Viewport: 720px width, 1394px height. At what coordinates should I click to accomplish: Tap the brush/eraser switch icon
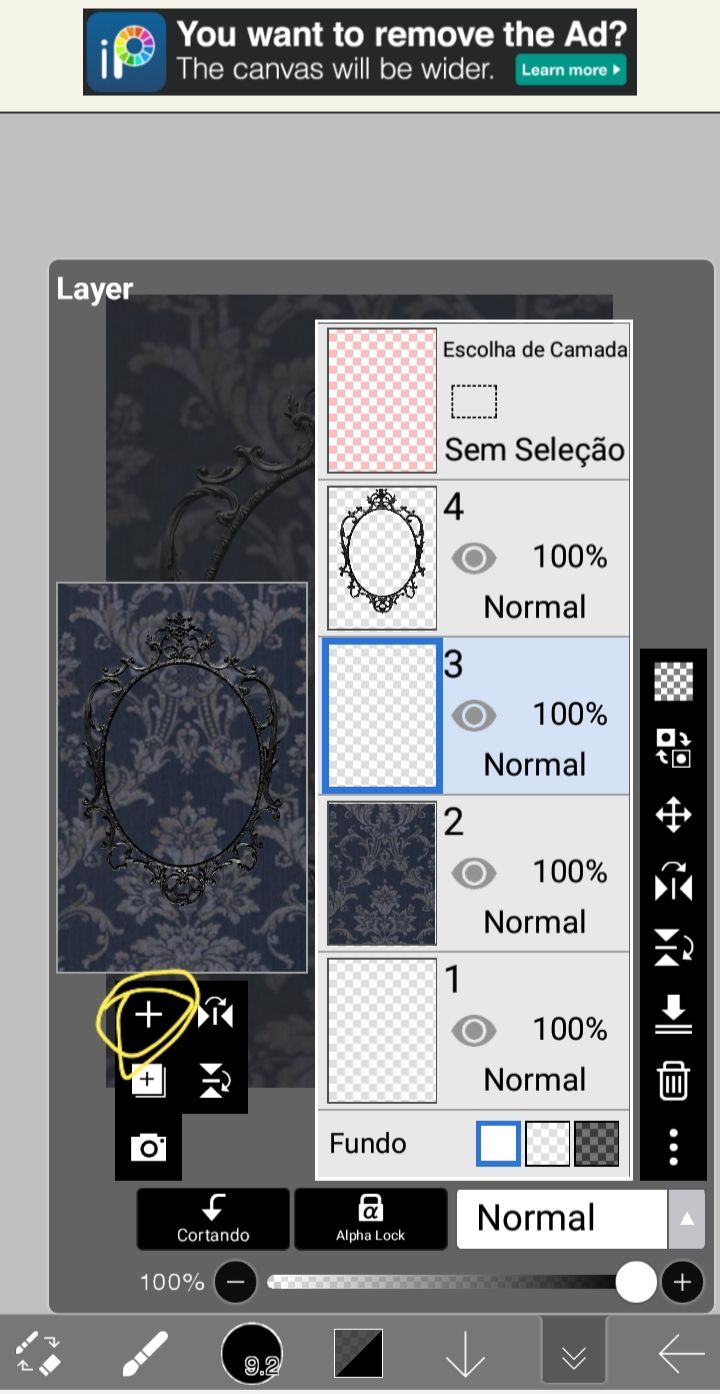pyautogui.click(x=39, y=1353)
